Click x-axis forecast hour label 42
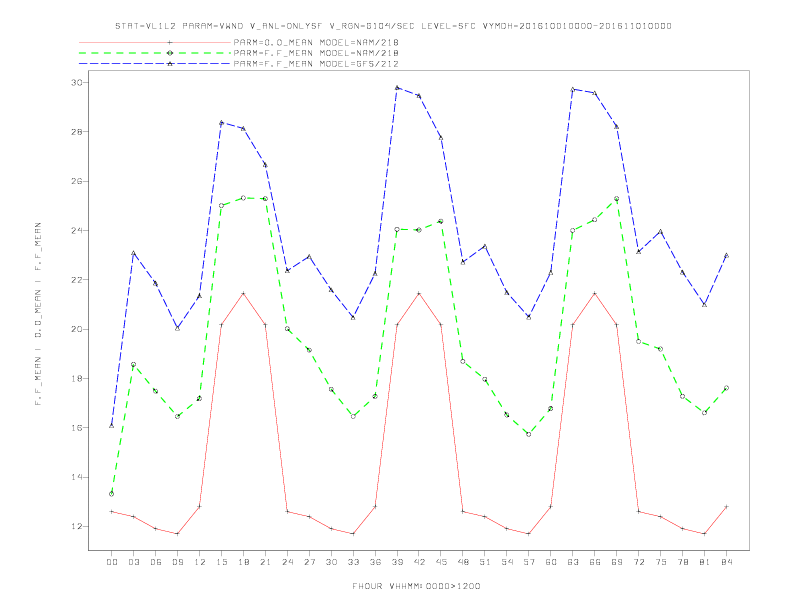 (x=419, y=562)
